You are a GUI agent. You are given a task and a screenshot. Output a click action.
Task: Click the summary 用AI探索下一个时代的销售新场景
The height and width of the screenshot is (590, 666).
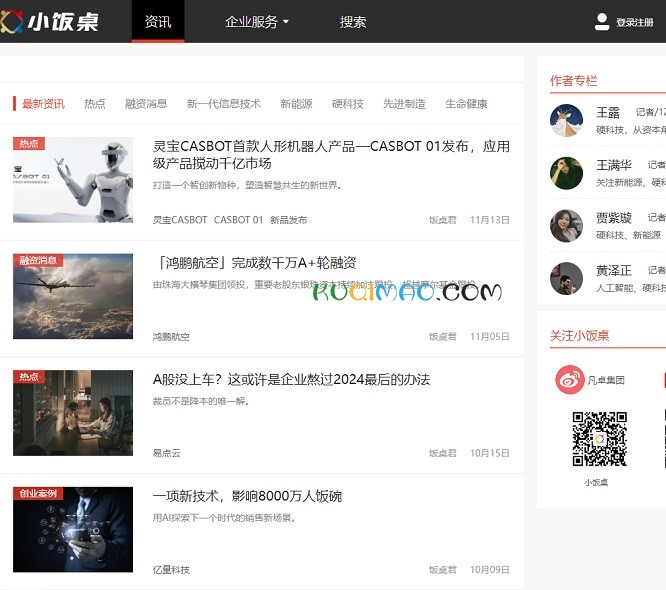(224, 518)
